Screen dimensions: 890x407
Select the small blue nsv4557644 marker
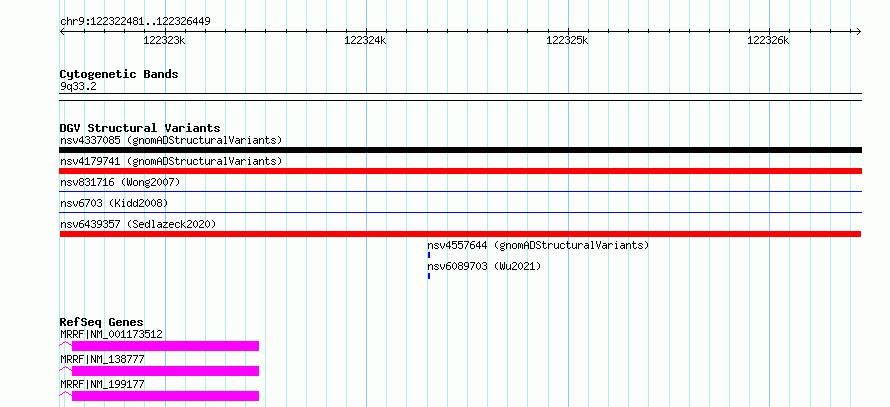429,255
